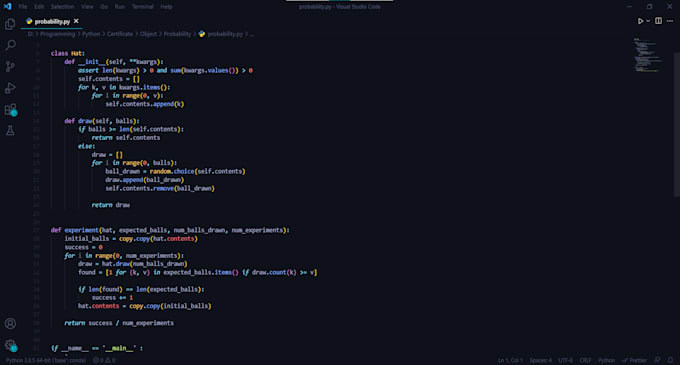Screen dimensions: 680x365
Task: Click the 'def experiment' function definition line
Action: pos(170,230)
